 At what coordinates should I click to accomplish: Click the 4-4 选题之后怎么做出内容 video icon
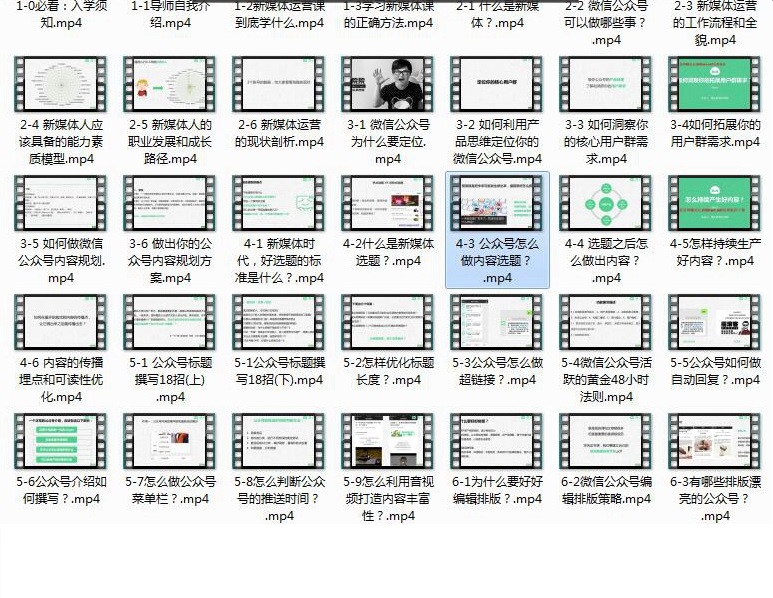tap(606, 204)
